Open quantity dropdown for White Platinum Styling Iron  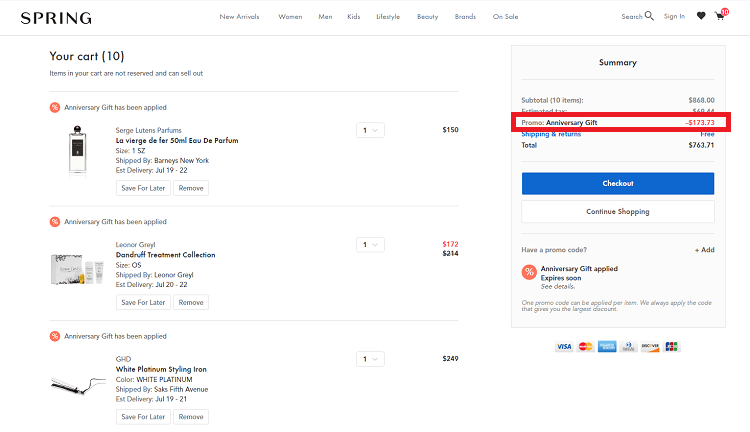click(x=370, y=359)
